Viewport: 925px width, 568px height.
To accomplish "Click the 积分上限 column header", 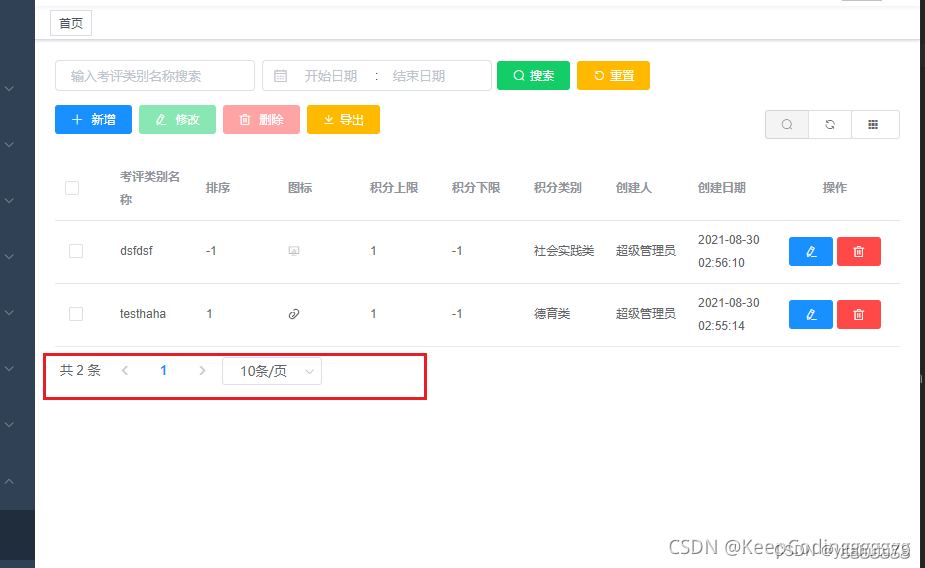I will tap(394, 188).
